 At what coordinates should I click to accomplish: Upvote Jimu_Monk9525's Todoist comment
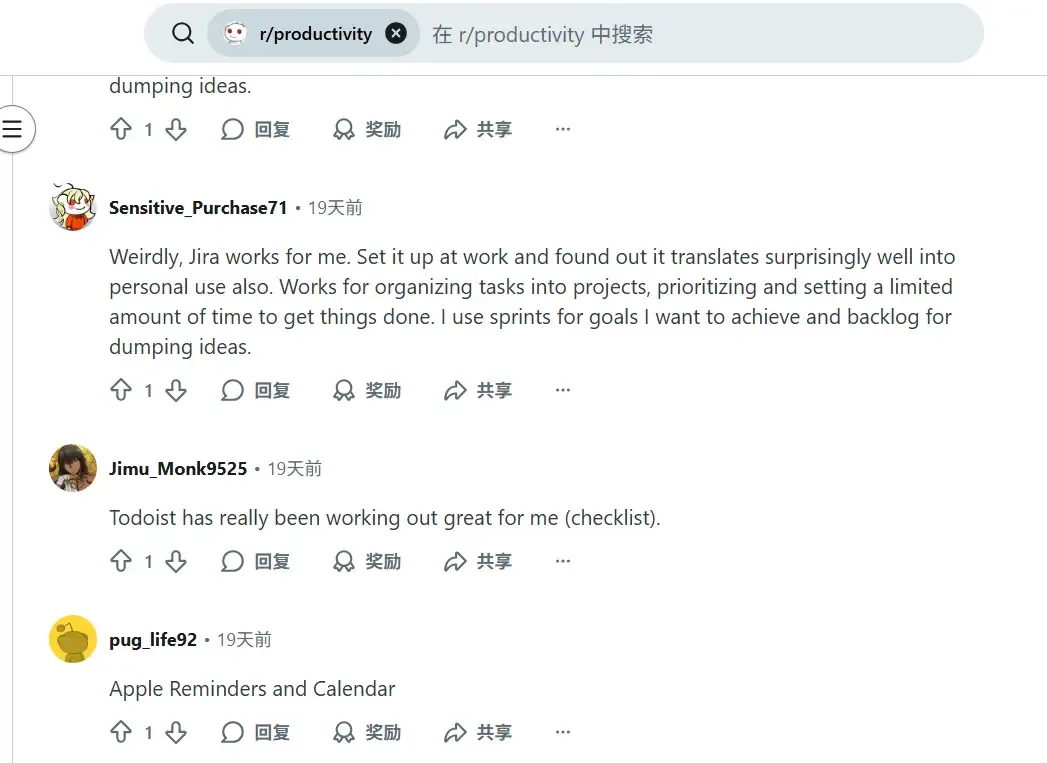(121, 561)
